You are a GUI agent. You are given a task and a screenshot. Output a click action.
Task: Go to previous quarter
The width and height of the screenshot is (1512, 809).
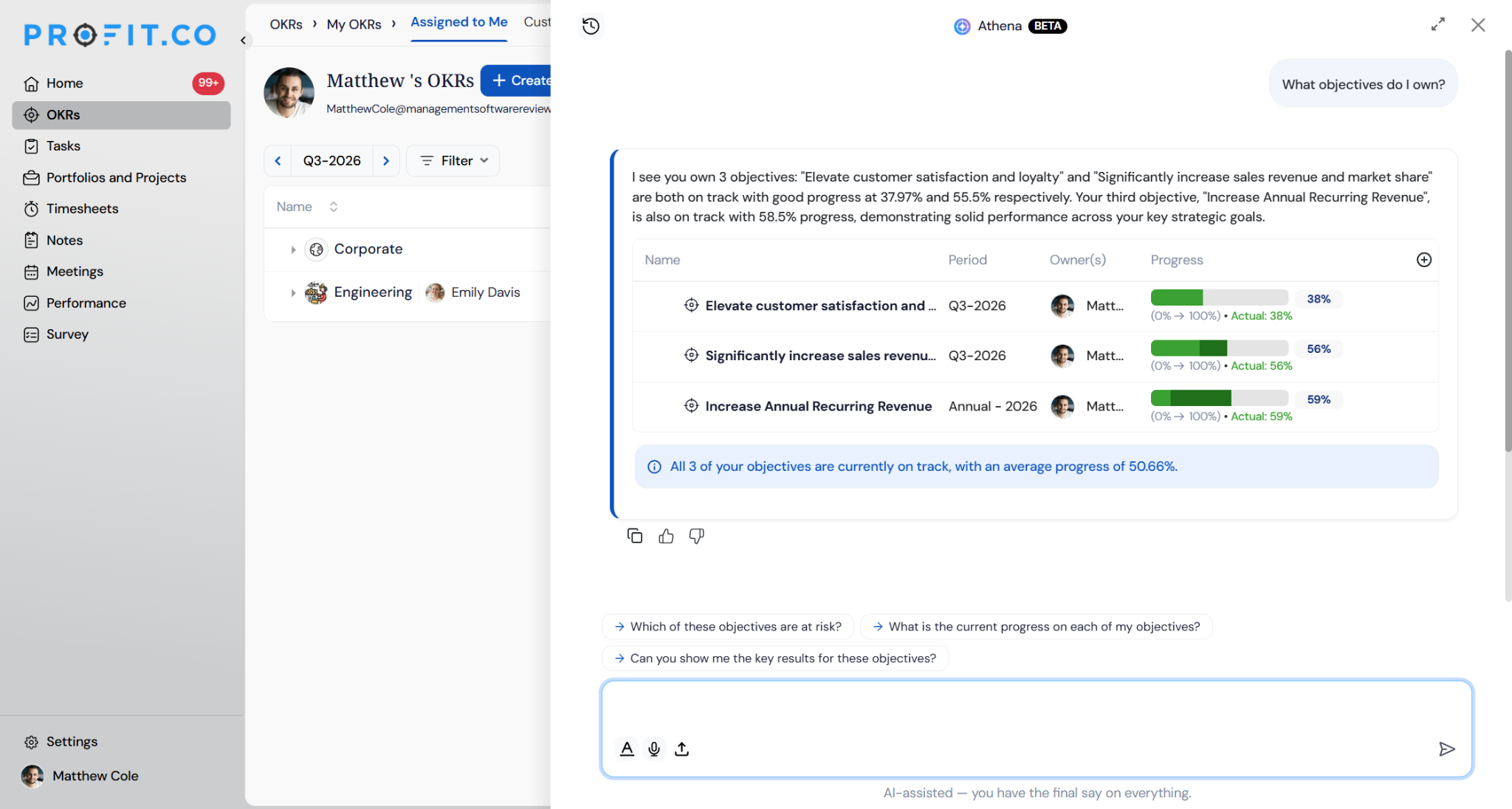[x=278, y=161]
